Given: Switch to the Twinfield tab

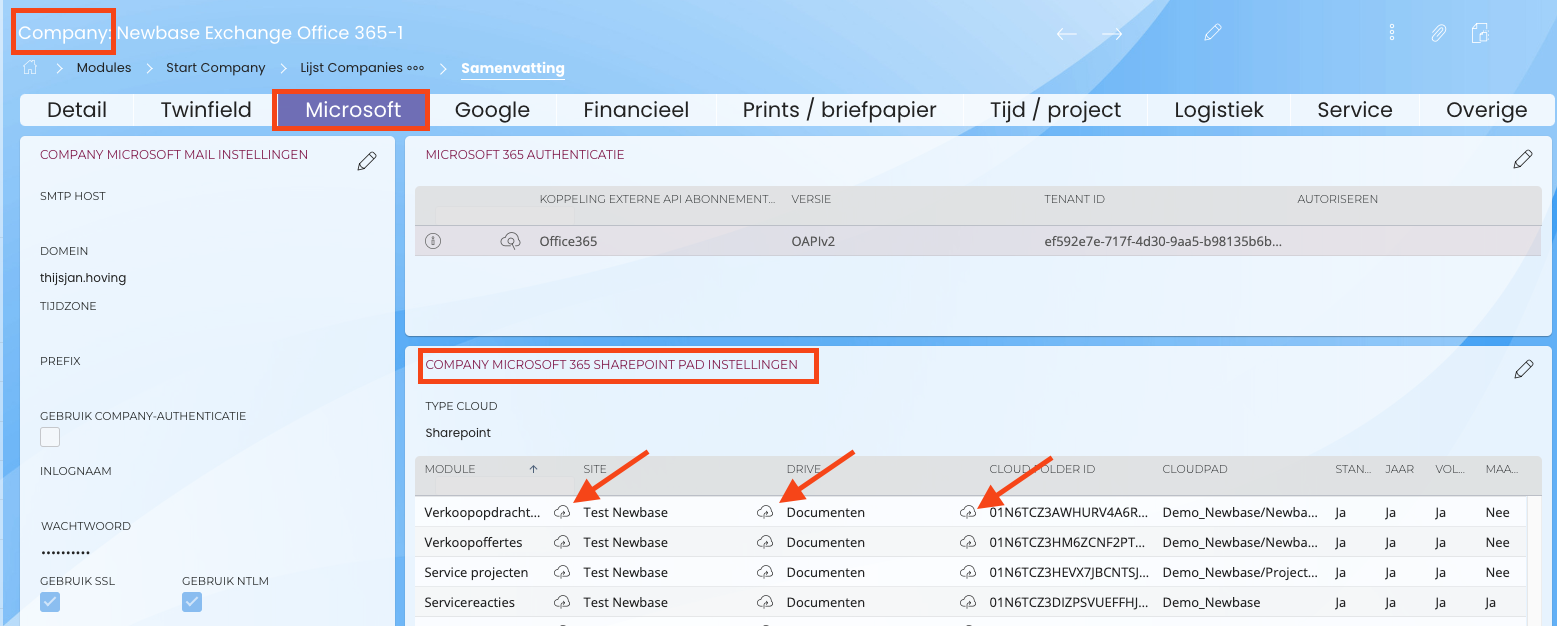Looking at the screenshot, I should tap(206, 110).
